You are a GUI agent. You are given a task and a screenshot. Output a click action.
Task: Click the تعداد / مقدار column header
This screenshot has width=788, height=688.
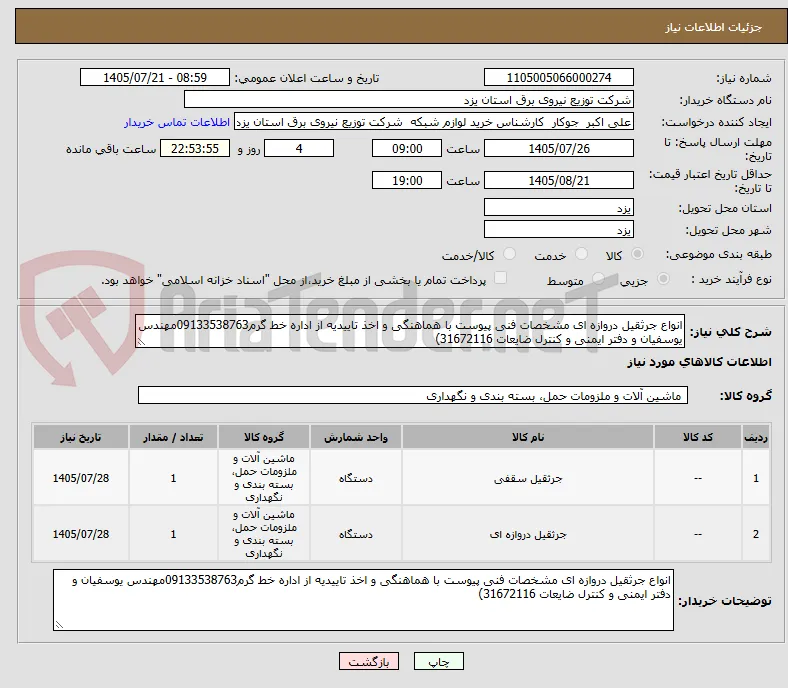173,437
